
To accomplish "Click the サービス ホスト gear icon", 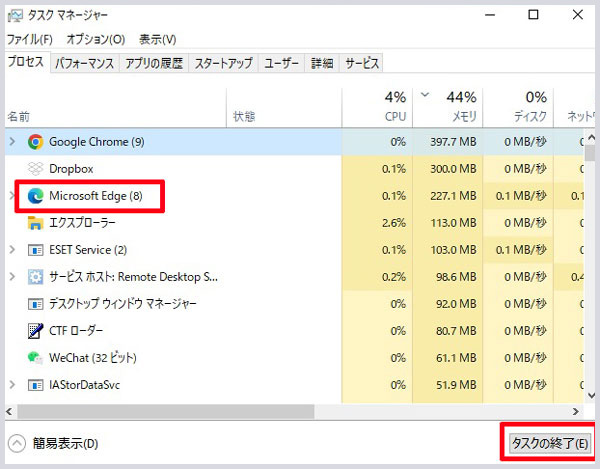I will [x=36, y=277].
